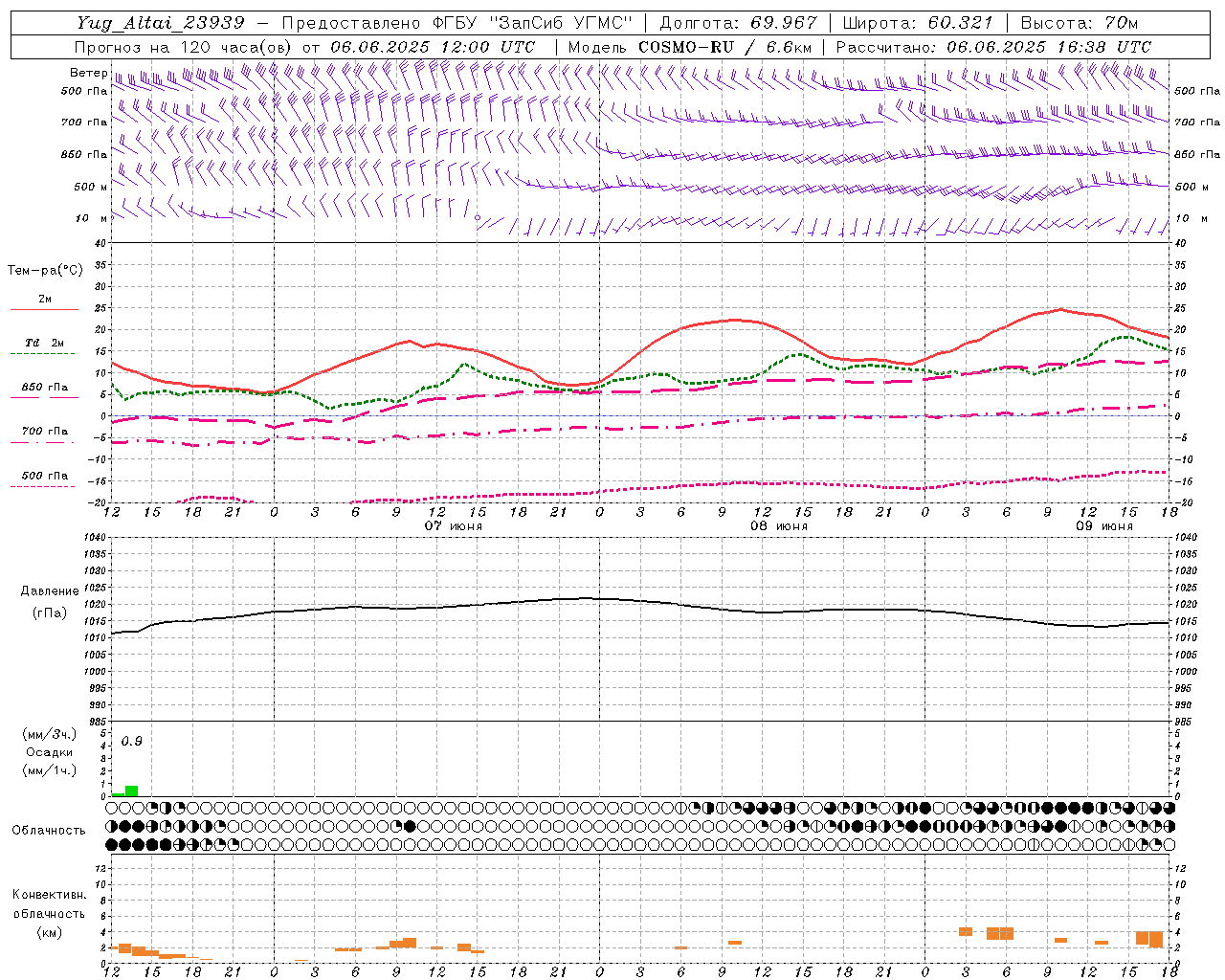Select the Долгота: 69.967 value
This screenshot has width=1225, height=980.
point(739,23)
